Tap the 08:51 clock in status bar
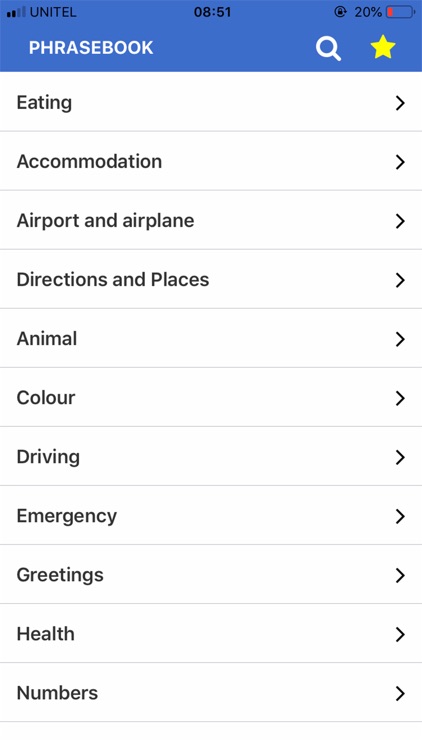 212,12
